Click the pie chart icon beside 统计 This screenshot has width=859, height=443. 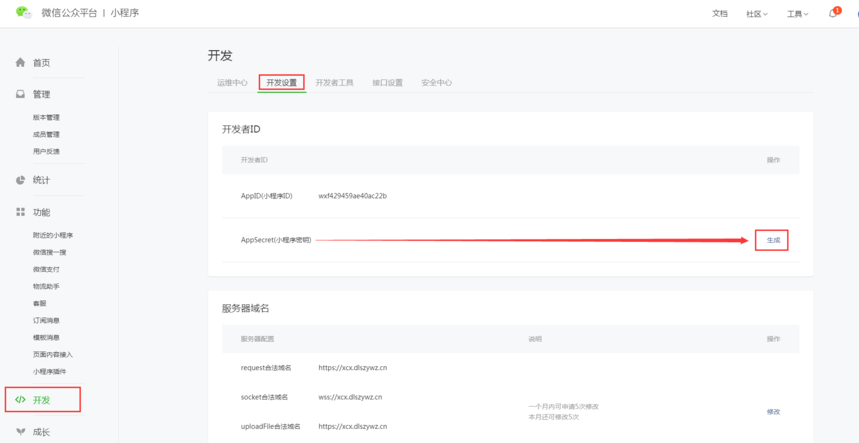pos(20,180)
